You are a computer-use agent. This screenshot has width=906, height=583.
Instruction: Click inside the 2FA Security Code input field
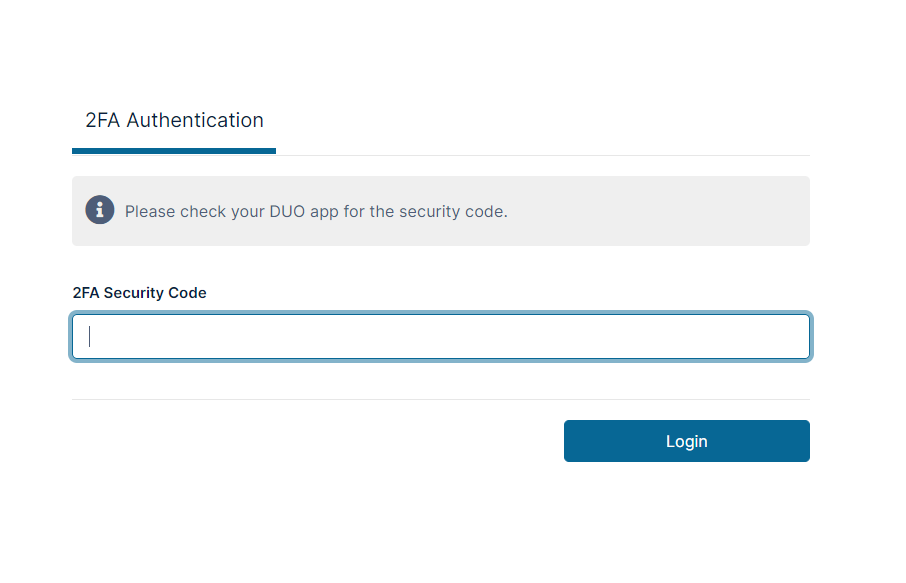(x=440, y=336)
